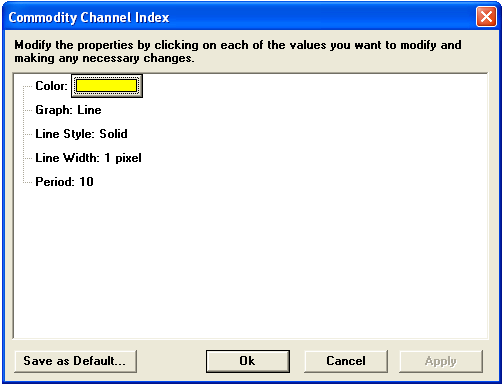This screenshot has height=387, width=504.
Task: Open the yellow Color swatch picker
Action: pos(107,86)
